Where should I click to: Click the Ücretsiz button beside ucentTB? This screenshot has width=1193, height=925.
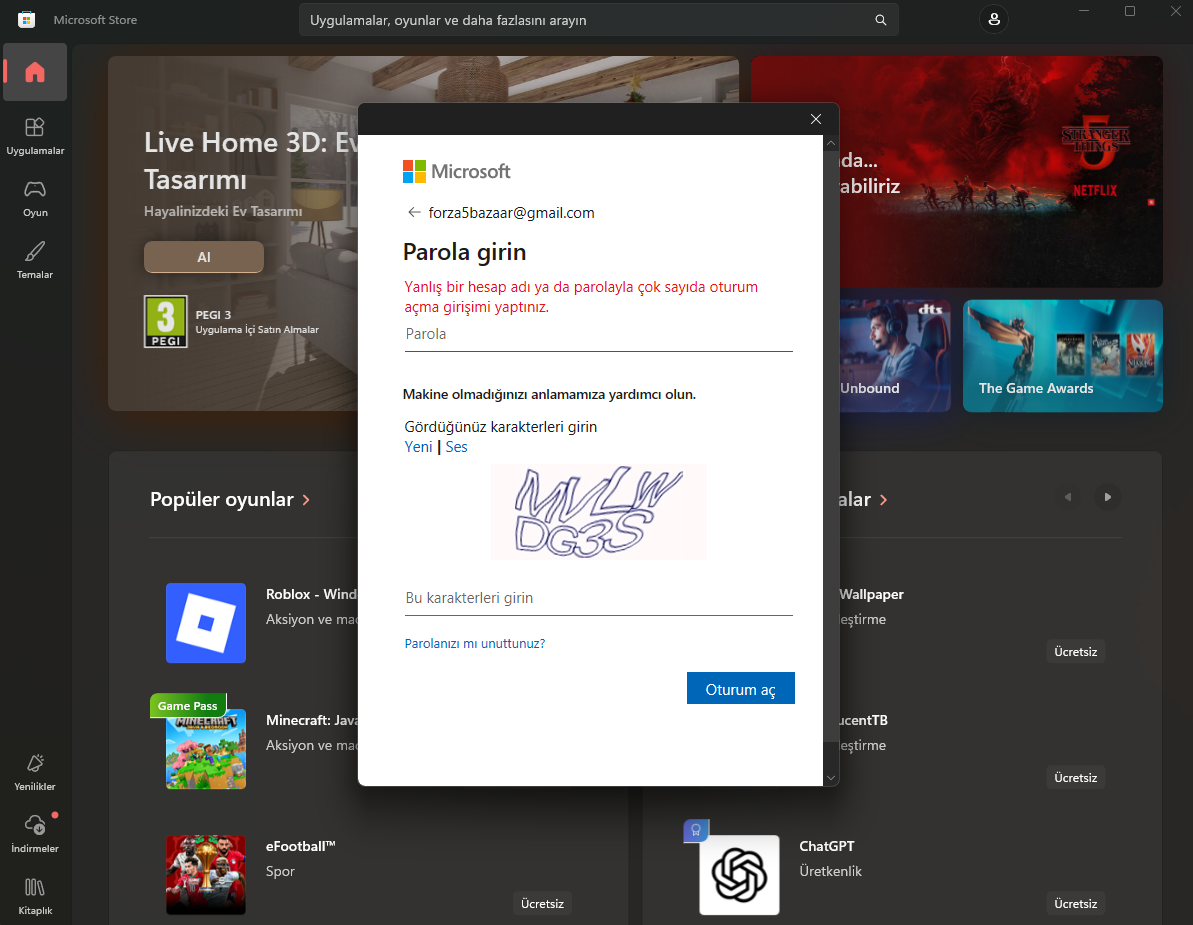click(x=1075, y=777)
